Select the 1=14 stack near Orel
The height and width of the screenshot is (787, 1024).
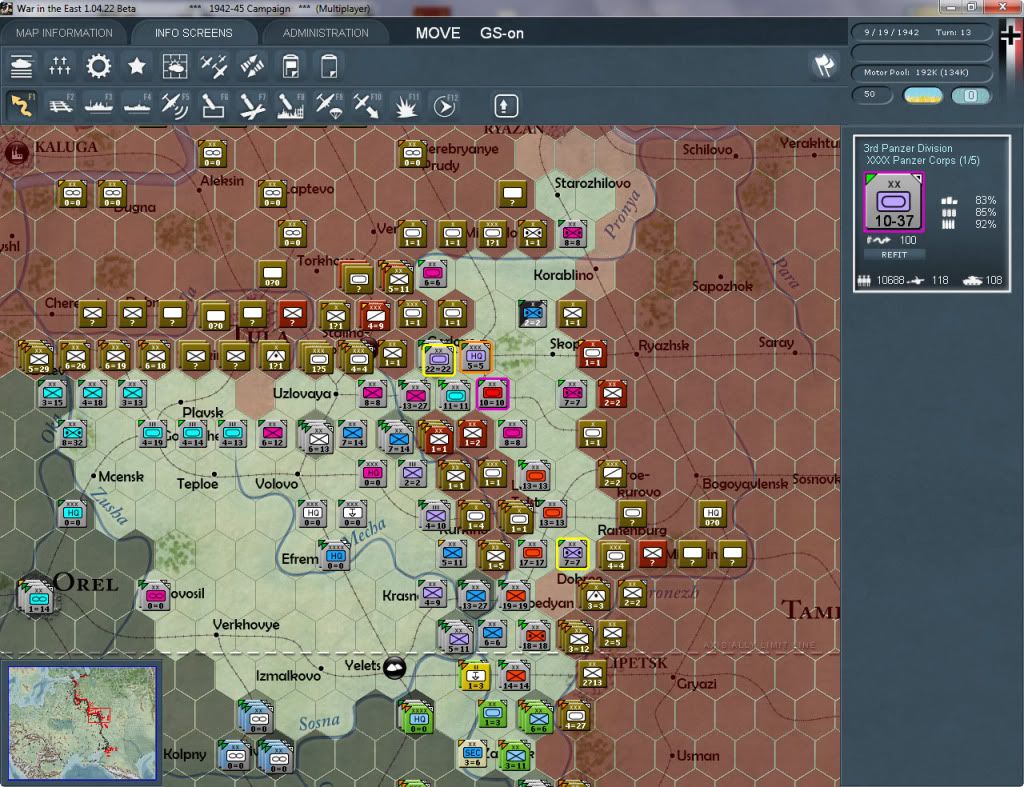coord(38,597)
